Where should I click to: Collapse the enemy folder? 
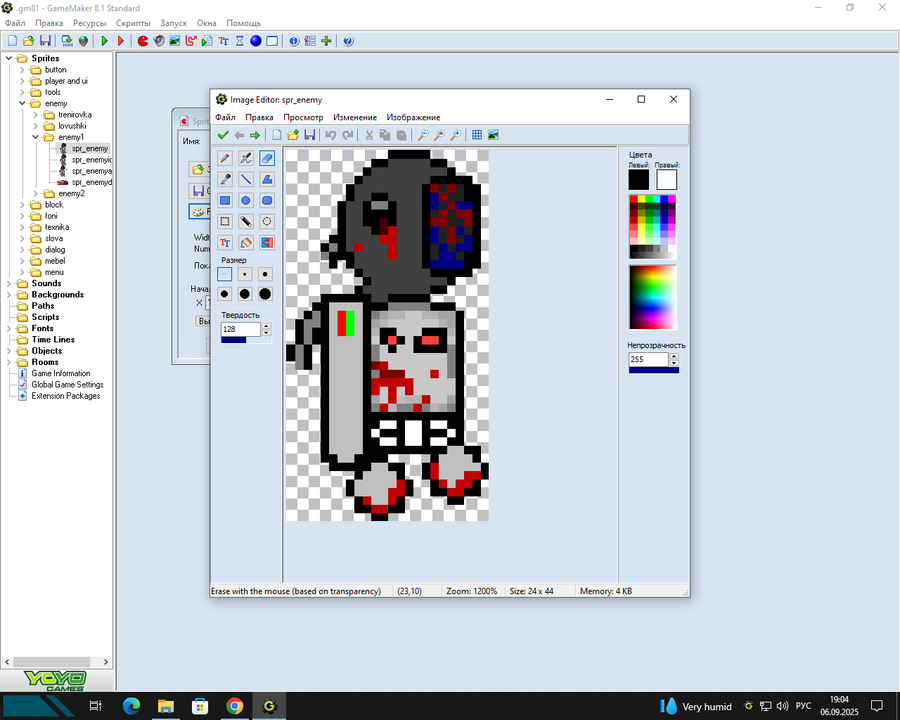tap(22, 103)
